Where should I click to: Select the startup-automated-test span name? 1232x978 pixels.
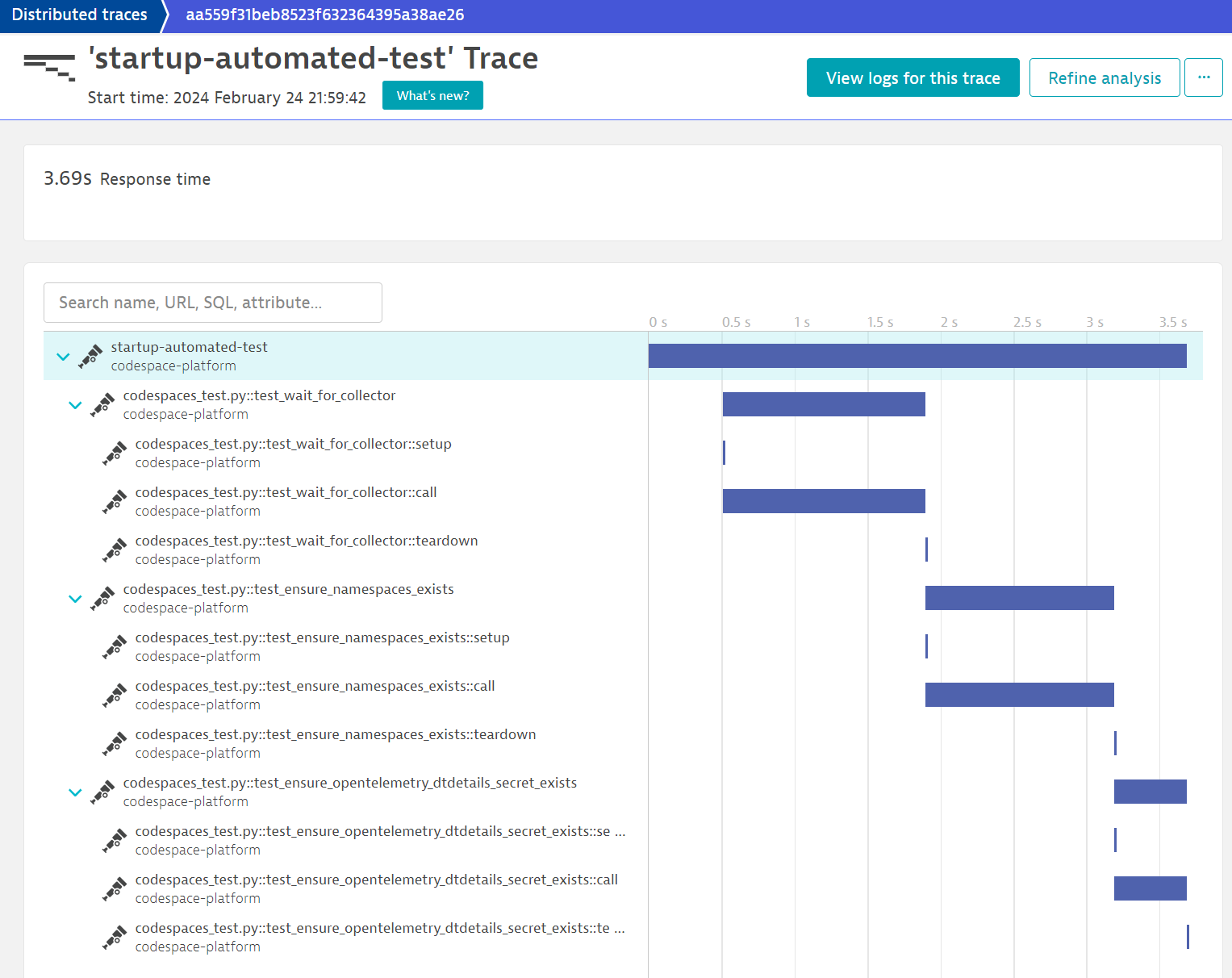[x=189, y=347]
